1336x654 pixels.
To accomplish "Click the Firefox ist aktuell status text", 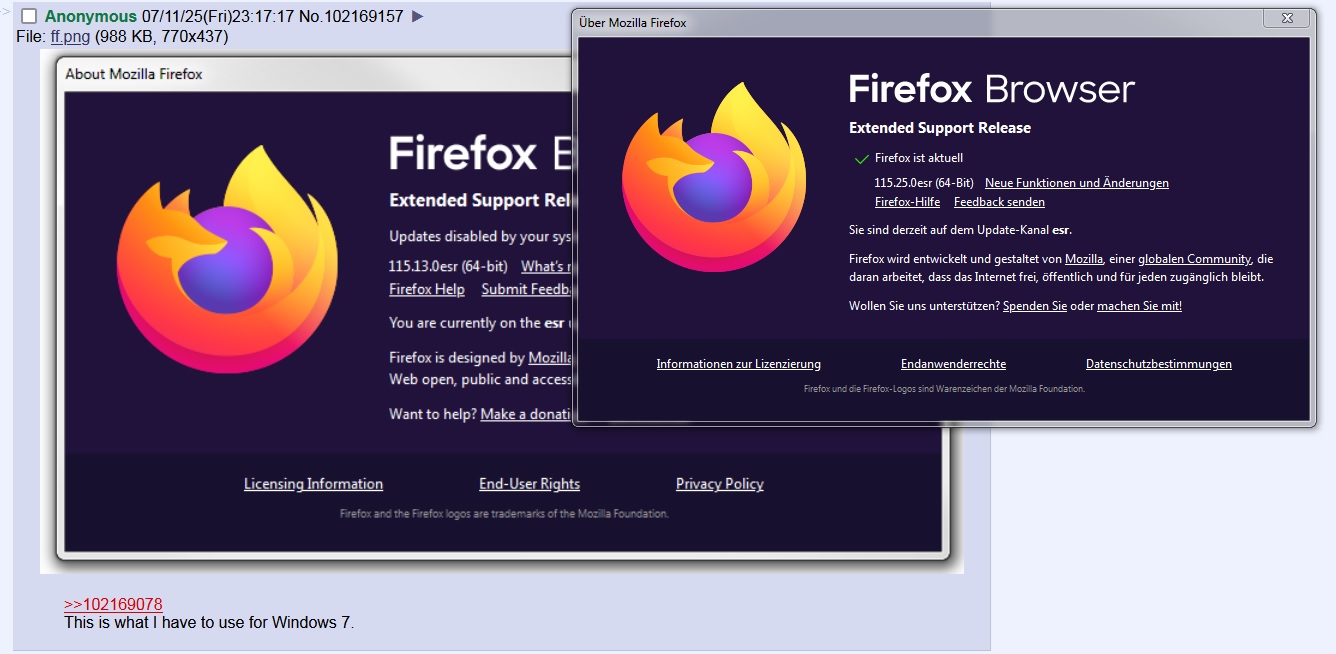I will tap(919, 158).
